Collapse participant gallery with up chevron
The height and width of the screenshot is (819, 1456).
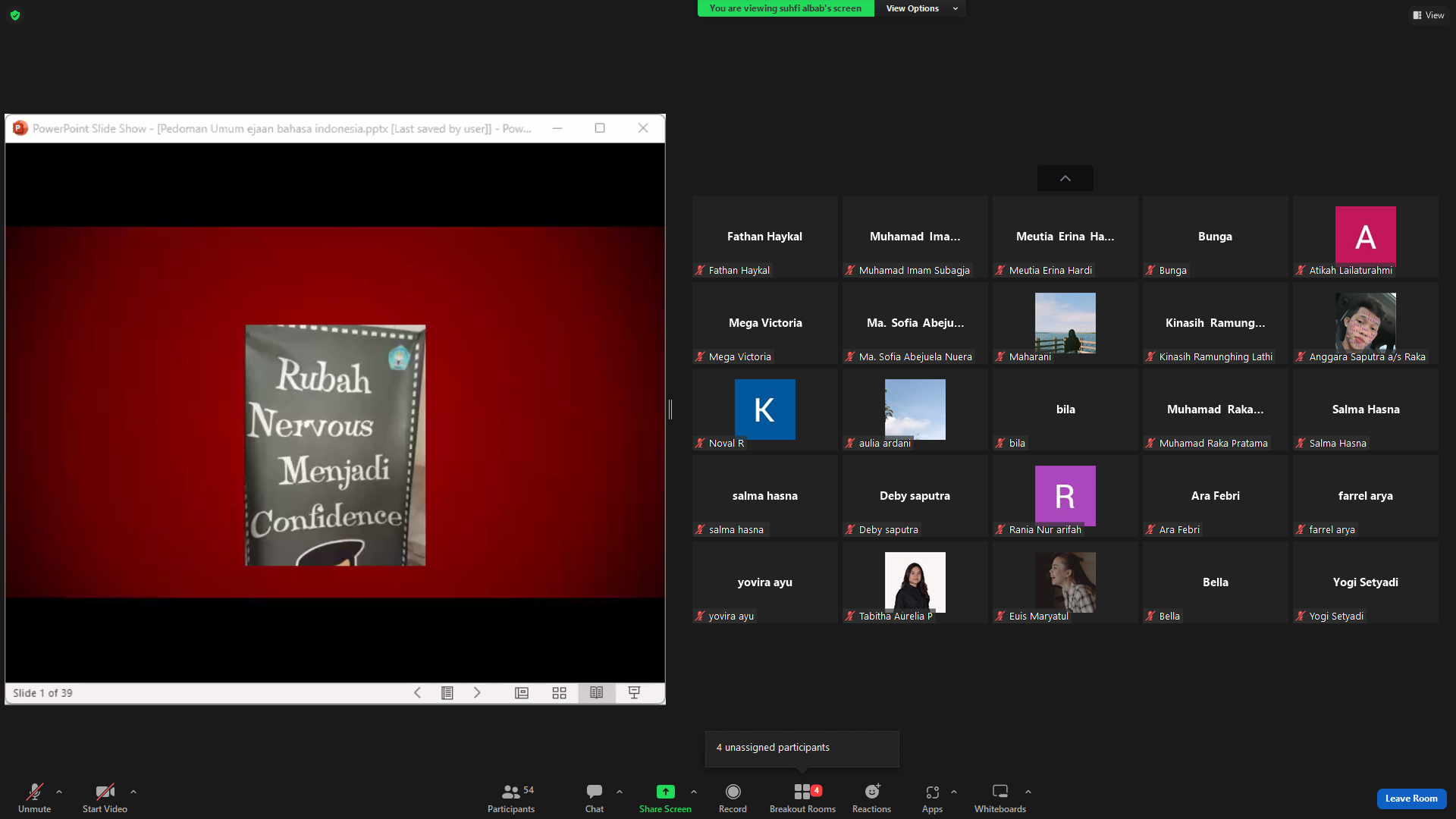[x=1065, y=178]
